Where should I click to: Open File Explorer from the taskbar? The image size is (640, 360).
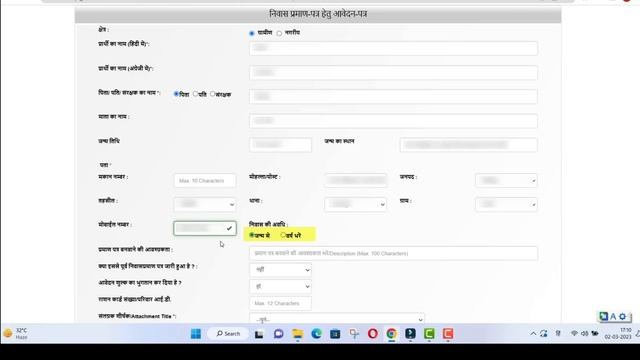(298, 334)
